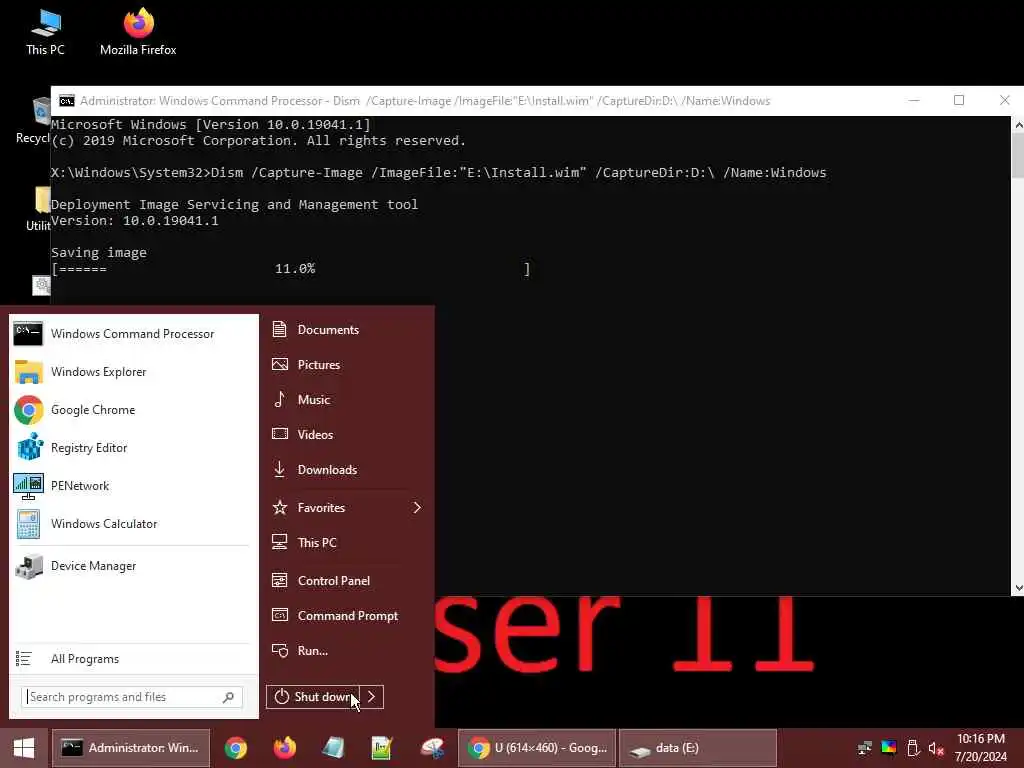This screenshot has width=1024, height=768.
Task: Open This PC from Start menu right pane
Action: point(347,543)
